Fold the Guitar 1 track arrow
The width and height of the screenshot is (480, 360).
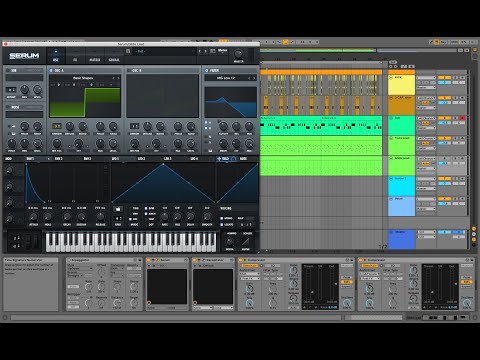[391, 179]
